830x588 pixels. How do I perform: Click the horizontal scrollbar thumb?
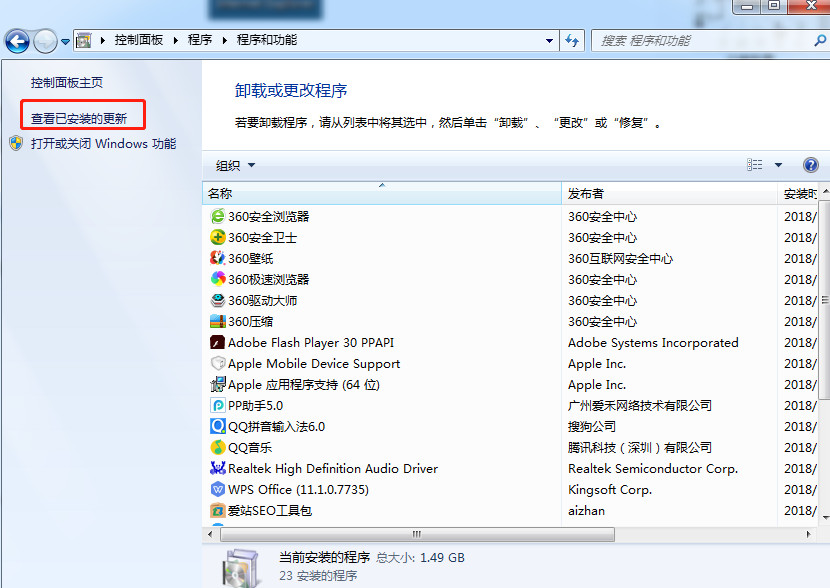pos(417,534)
